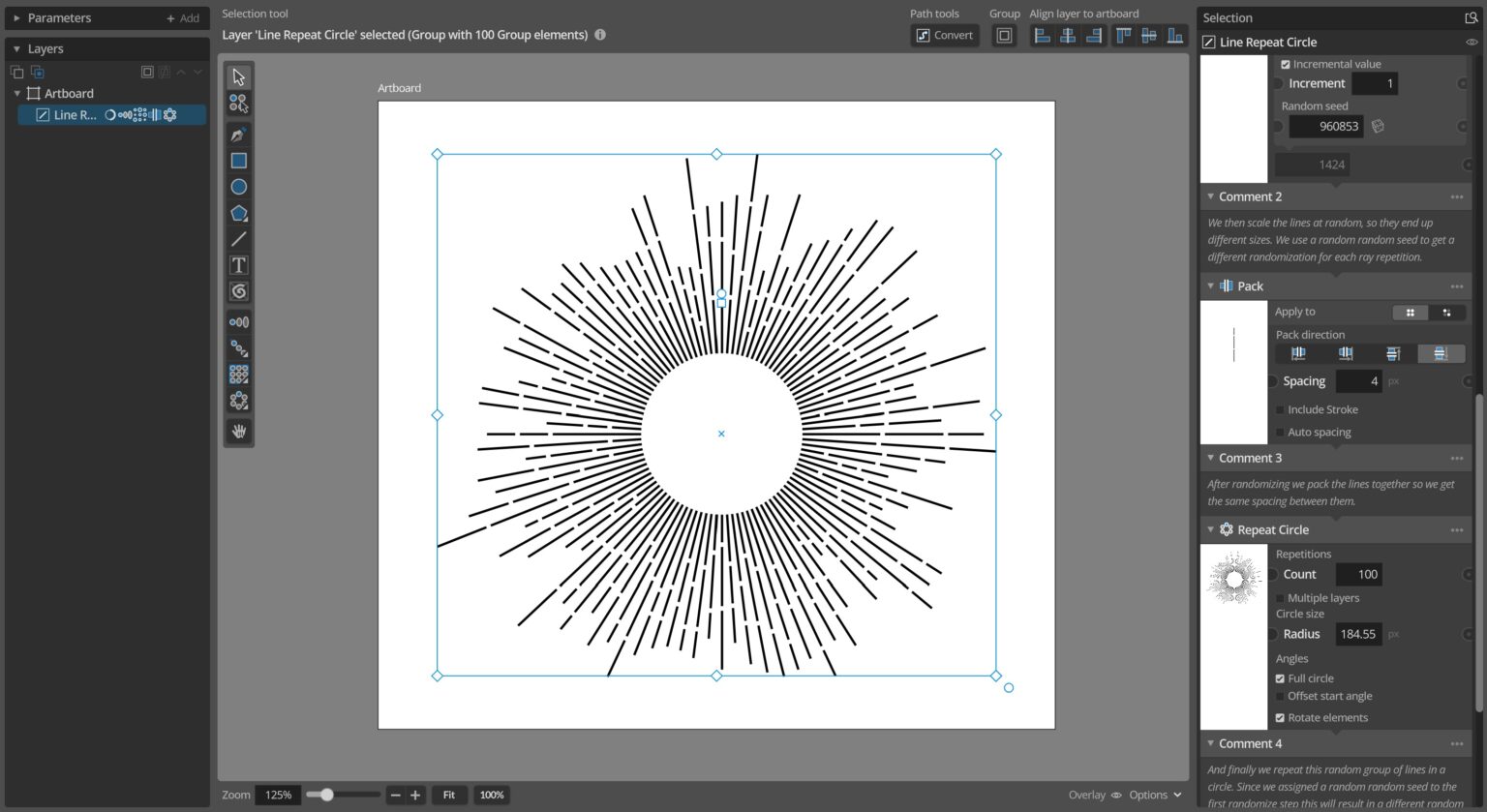Viewport: 1487px width, 812px height.
Task: Click the zoom slider handle
Action: [330, 794]
